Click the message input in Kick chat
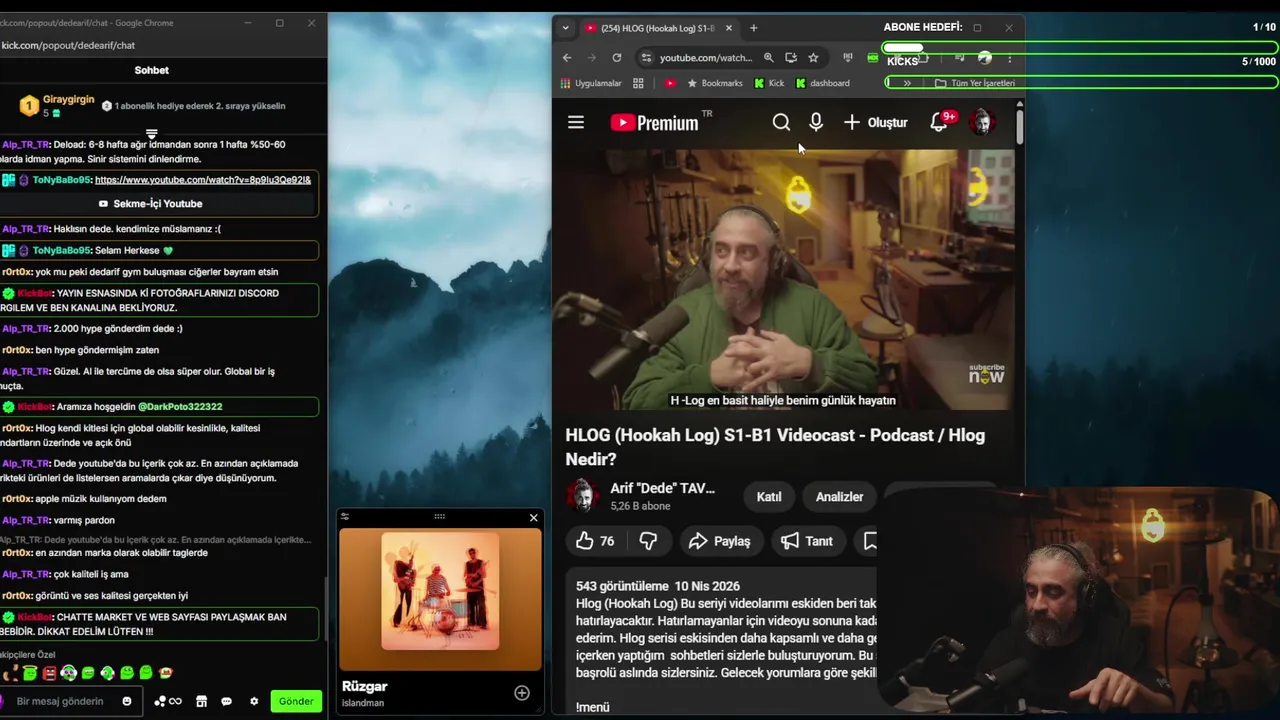Image resolution: width=1280 pixels, height=720 pixels. pos(60,701)
